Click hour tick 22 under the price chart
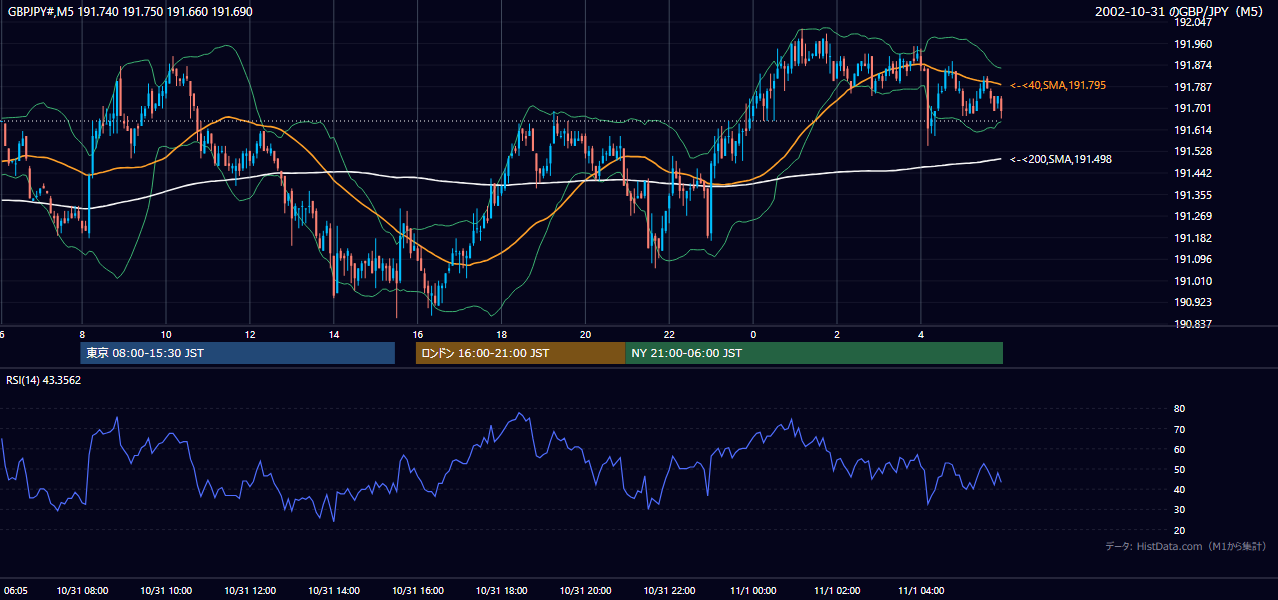The width and height of the screenshot is (1278, 600). click(x=670, y=334)
